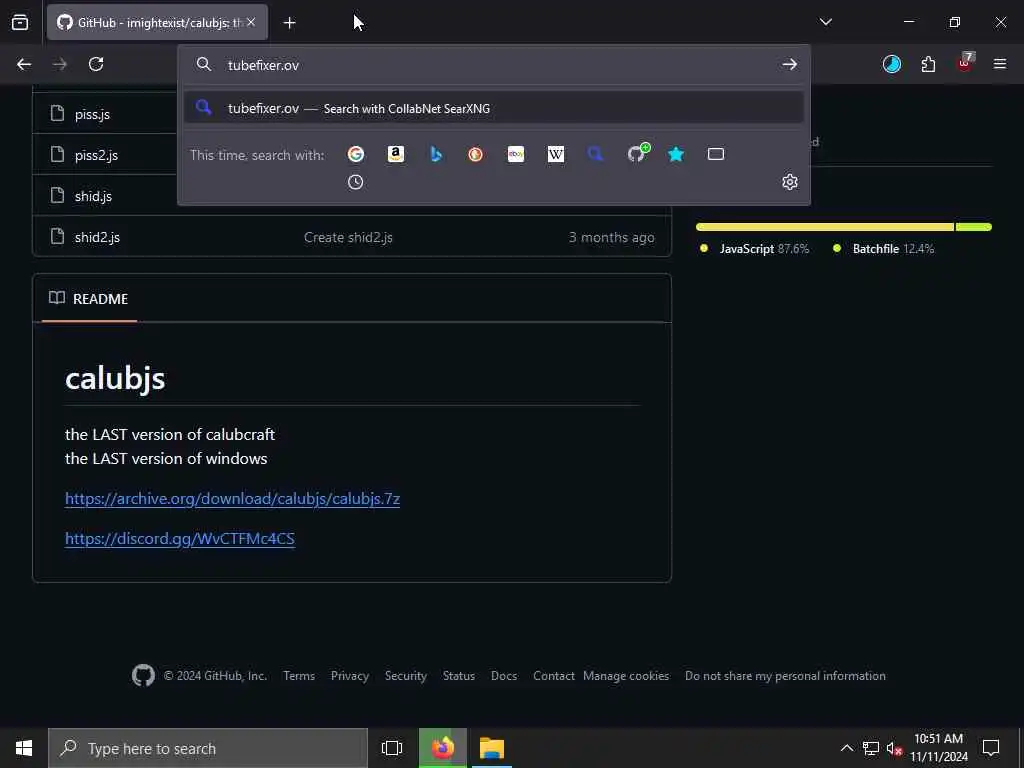
Task: Open shid2.js file
Action: pyautogui.click(x=97, y=237)
